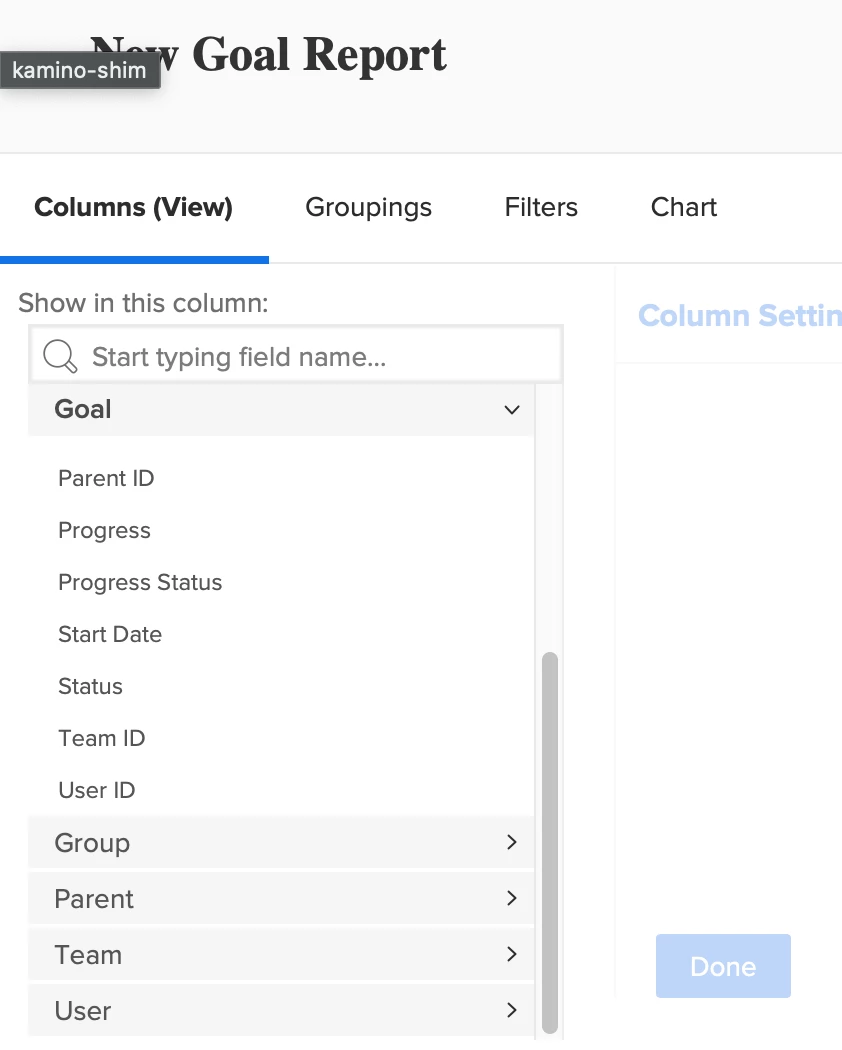
Task: Select the Columns (View) tab
Action: [x=133, y=208]
